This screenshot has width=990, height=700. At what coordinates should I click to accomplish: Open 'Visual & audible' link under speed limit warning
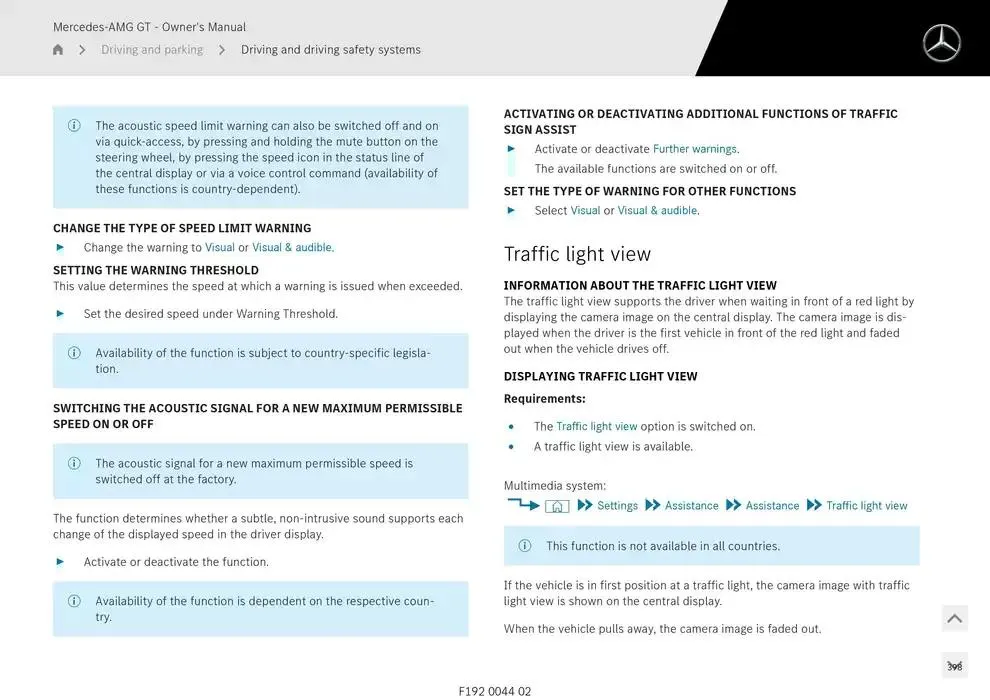292,248
